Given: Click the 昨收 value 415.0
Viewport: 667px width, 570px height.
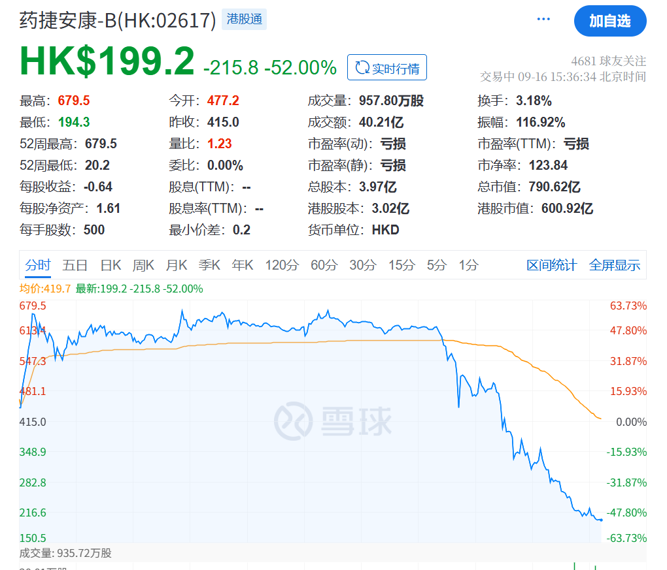Looking at the screenshot, I should (223, 123).
